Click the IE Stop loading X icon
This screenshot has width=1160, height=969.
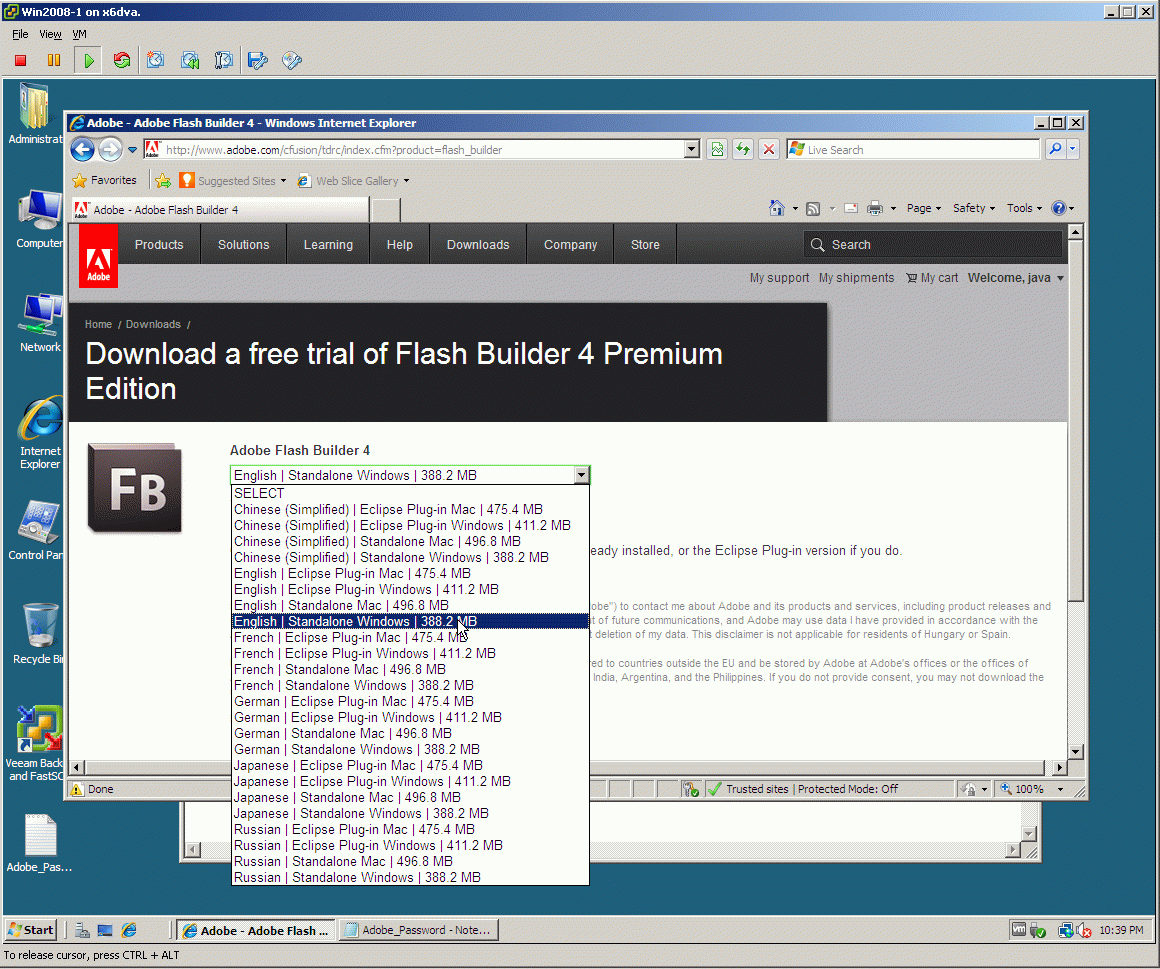(x=769, y=150)
